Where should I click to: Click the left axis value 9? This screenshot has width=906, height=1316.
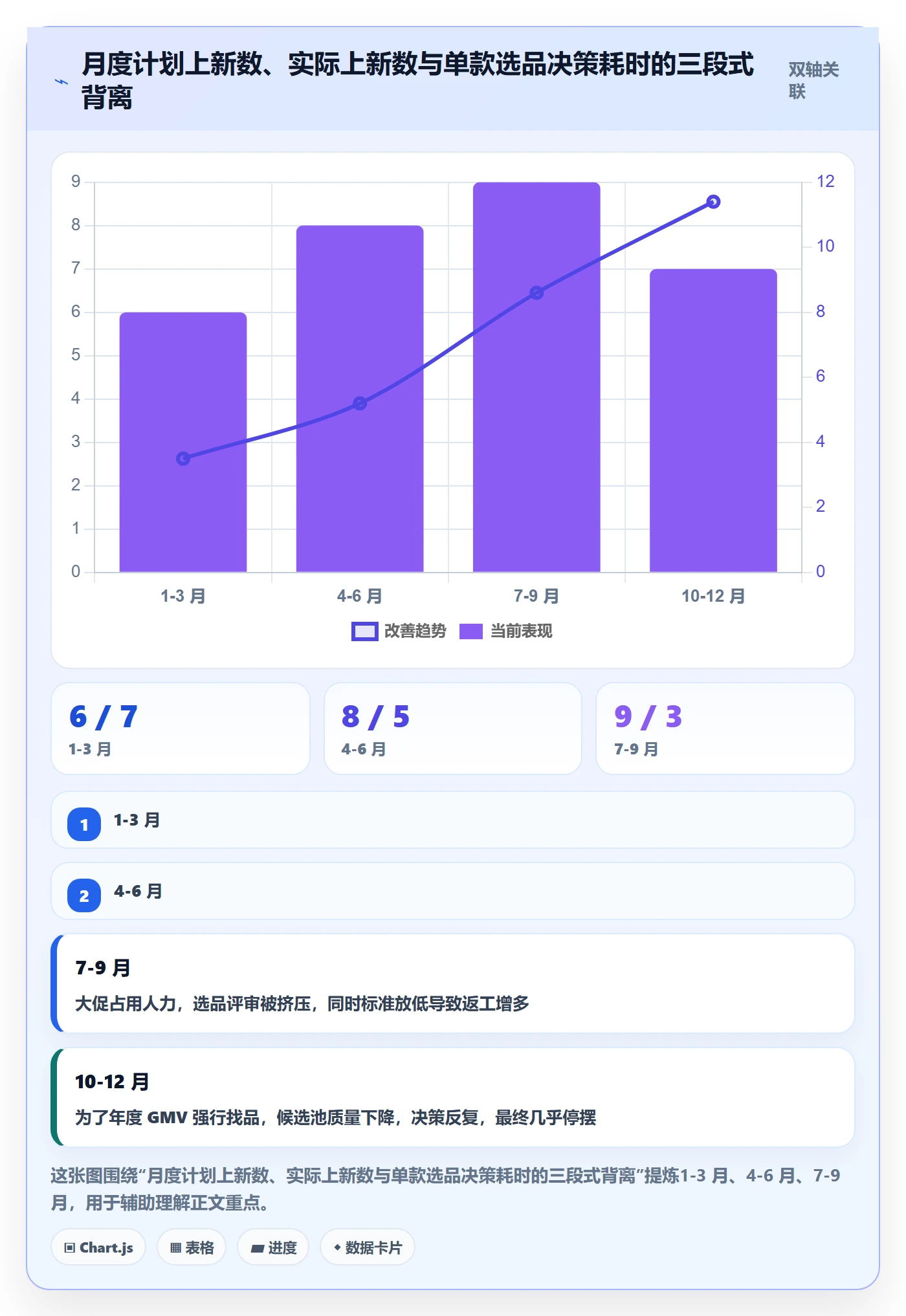(x=76, y=182)
